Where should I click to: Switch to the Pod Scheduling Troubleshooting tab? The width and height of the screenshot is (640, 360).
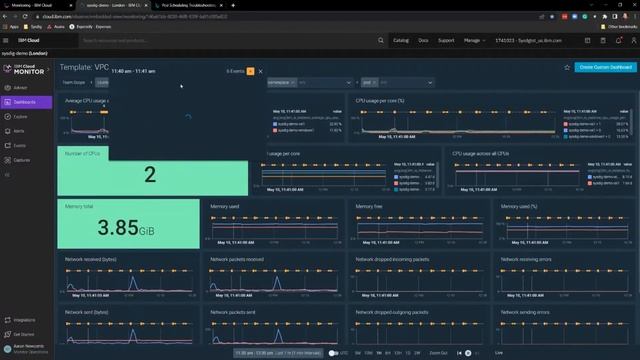pyautogui.click(x=188, y=5)
